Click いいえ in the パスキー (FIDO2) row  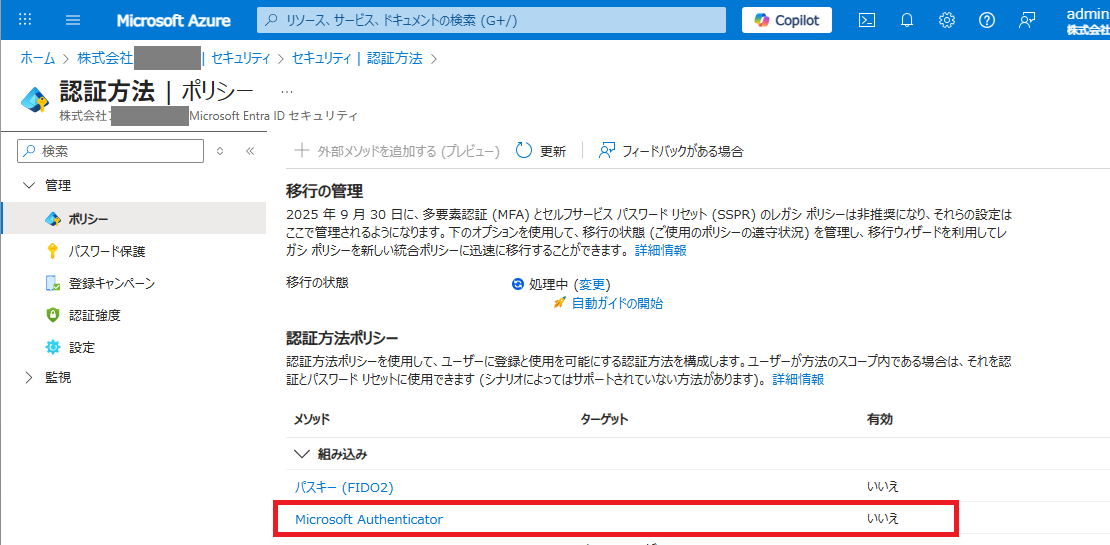tap(883, 487)
